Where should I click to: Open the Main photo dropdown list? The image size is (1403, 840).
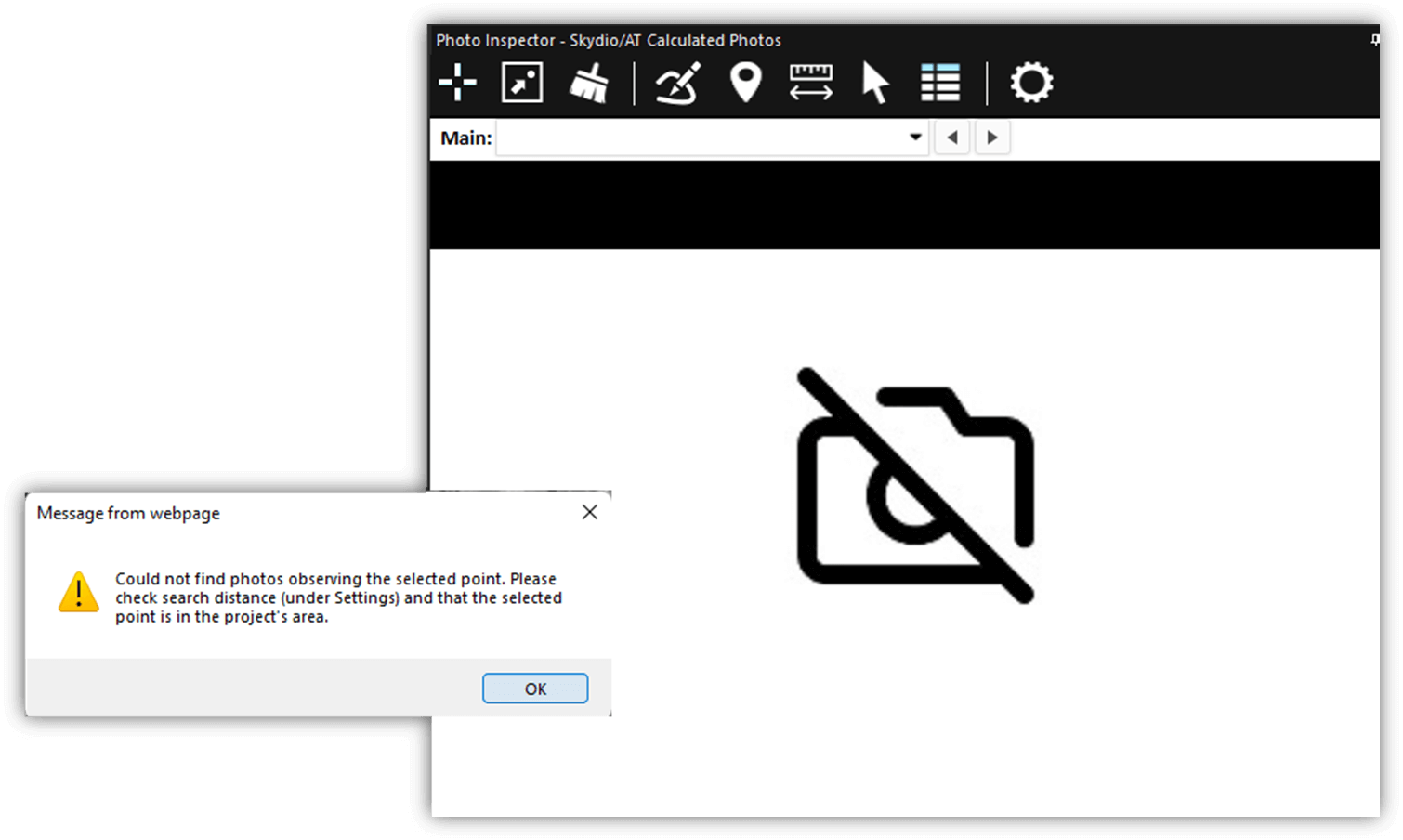click(x=914, y=137)
